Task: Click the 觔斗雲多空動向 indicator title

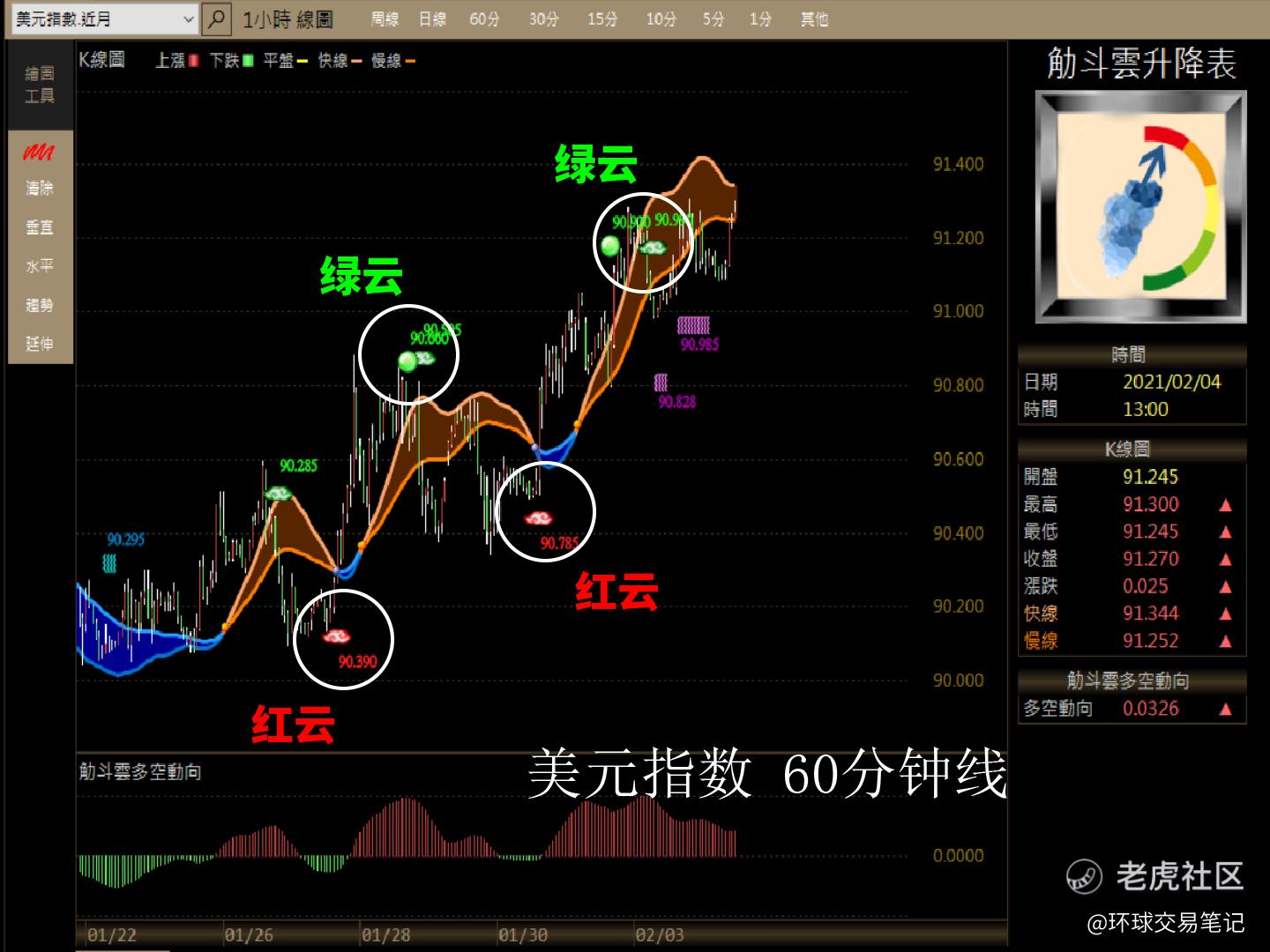Action: click(x=140, y=772)
